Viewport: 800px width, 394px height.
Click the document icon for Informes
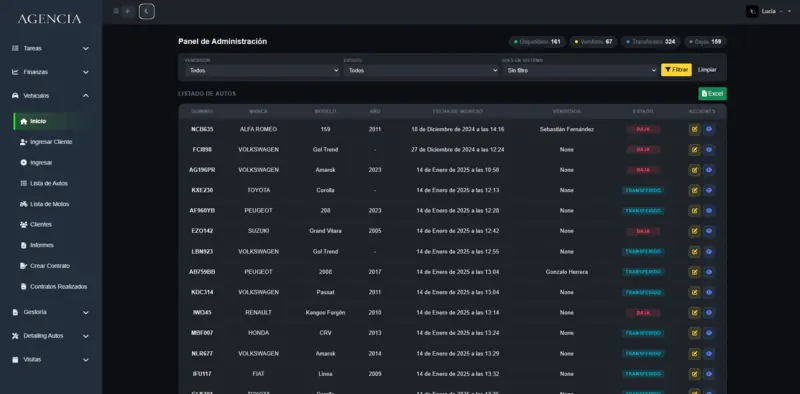pos(23,245)
